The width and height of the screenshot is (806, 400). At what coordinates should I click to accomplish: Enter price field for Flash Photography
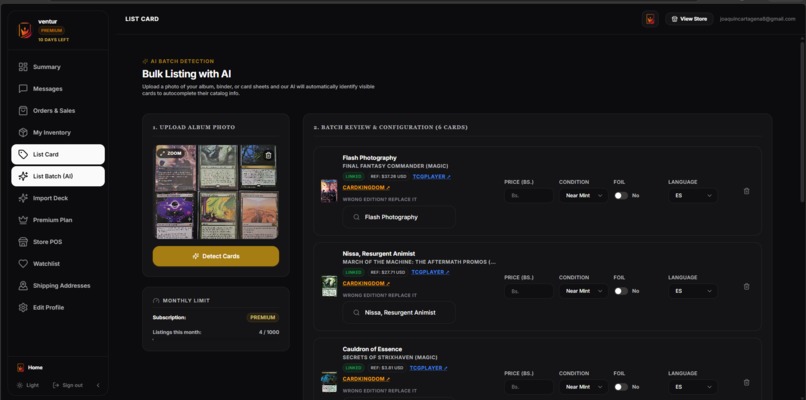click(x=528, y=195)
